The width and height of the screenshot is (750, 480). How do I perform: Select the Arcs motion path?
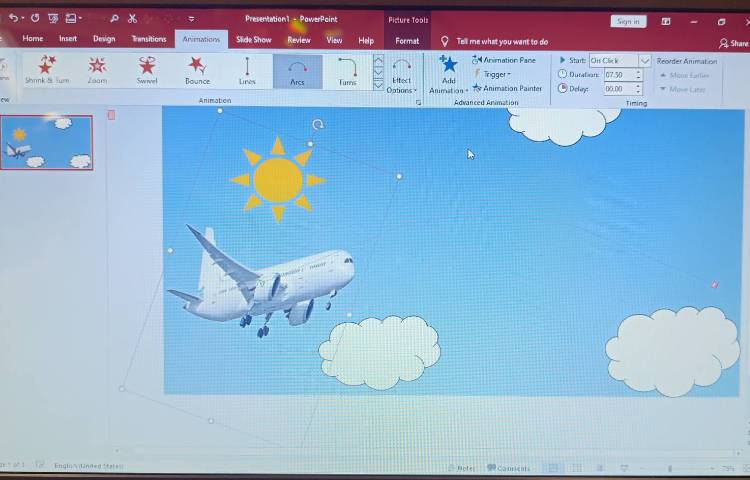click(297, 70)
